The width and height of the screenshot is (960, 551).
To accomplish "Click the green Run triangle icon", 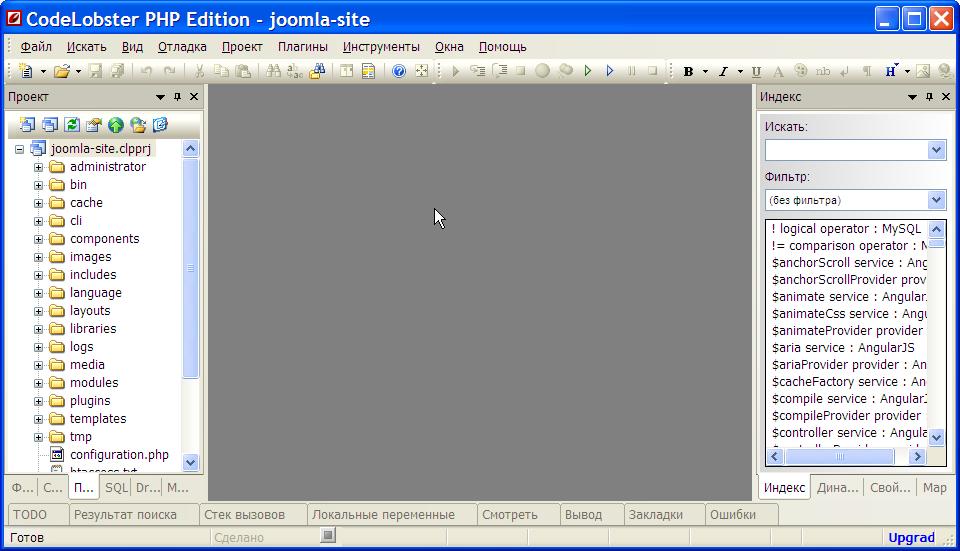I will point(588,71).
